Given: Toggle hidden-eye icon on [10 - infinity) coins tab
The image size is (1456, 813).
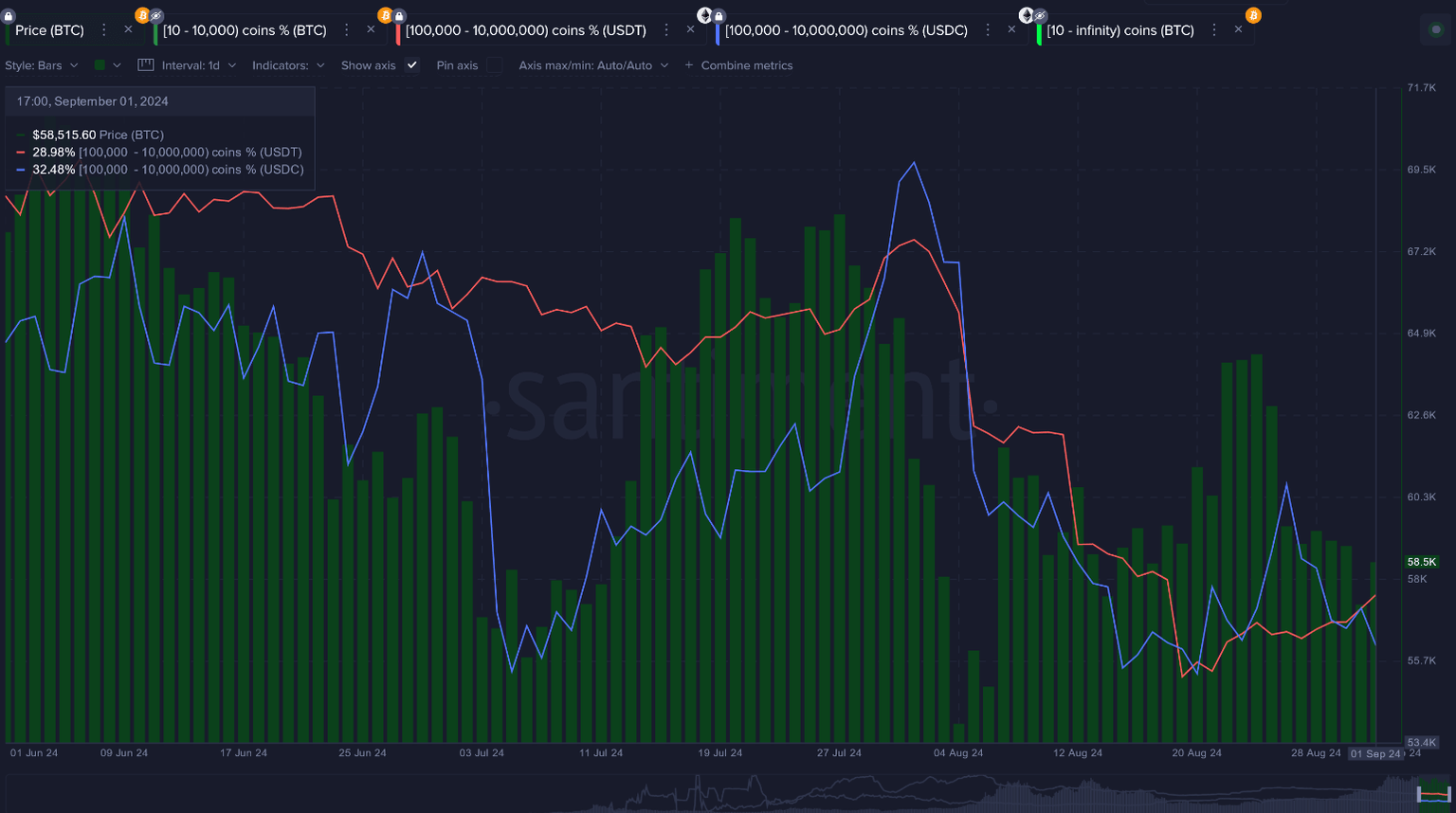Looking at the screenshot, I should 1040,16.
